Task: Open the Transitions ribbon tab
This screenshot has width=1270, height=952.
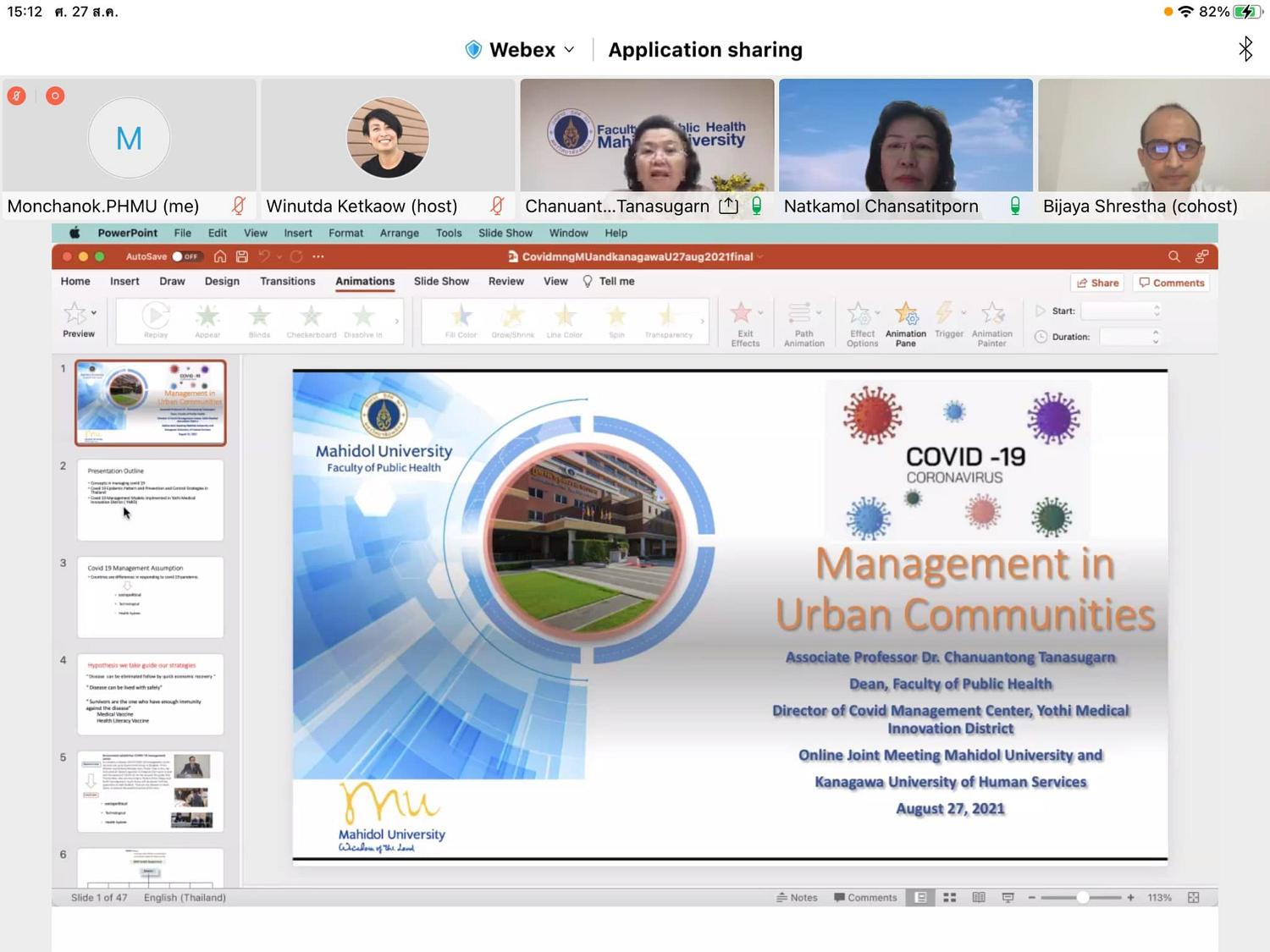Action: coord(288,281)
